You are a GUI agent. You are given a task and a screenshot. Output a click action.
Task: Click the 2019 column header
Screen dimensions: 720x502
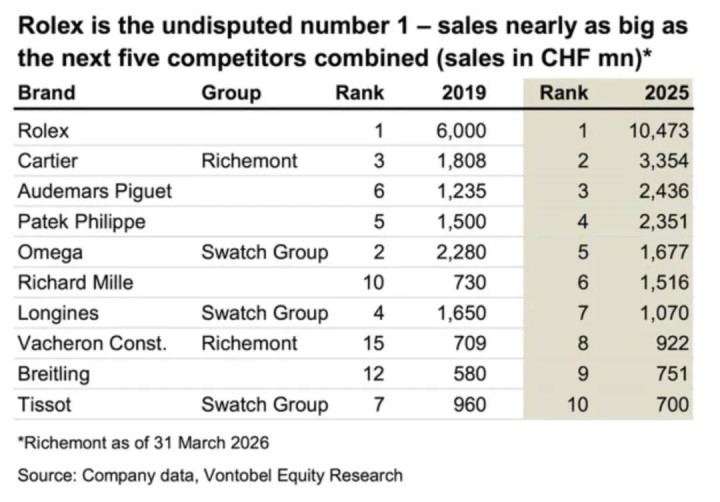click(463, 93)
